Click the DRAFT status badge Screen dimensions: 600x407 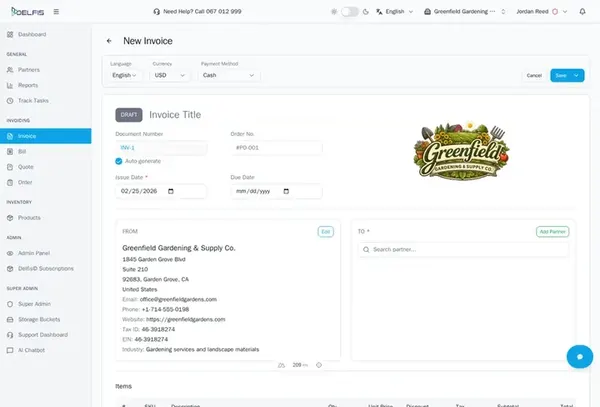129,115
